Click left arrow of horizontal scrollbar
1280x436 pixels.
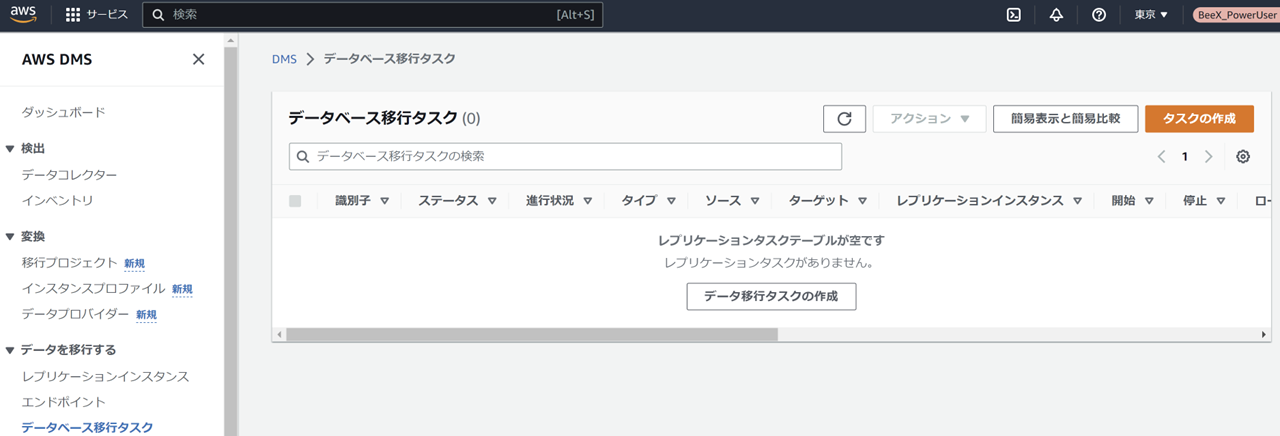(x=279, y=334)
